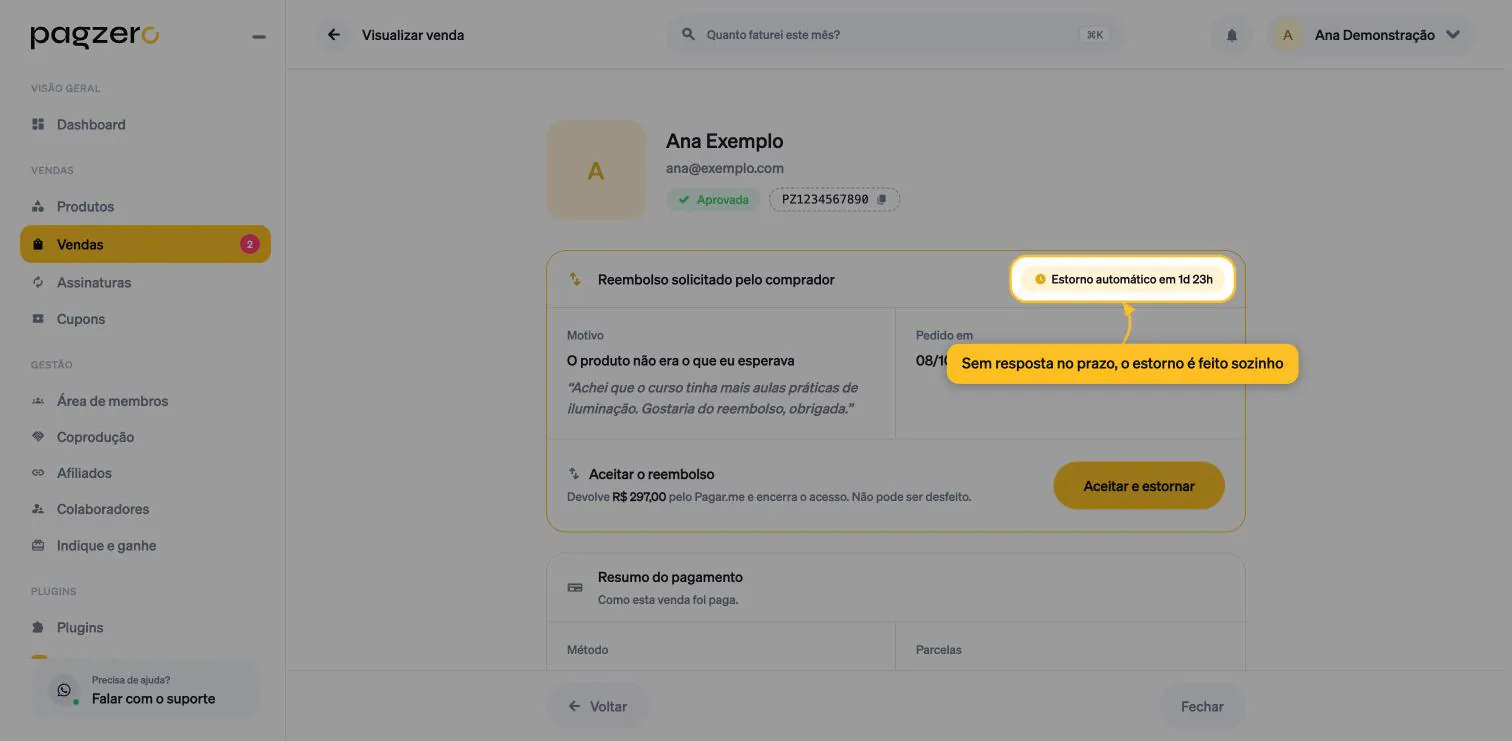The width and height of the screenshot is (1512, 741).
Task: Click the Indique e ganhe gift icon
Action: [38, 546]
